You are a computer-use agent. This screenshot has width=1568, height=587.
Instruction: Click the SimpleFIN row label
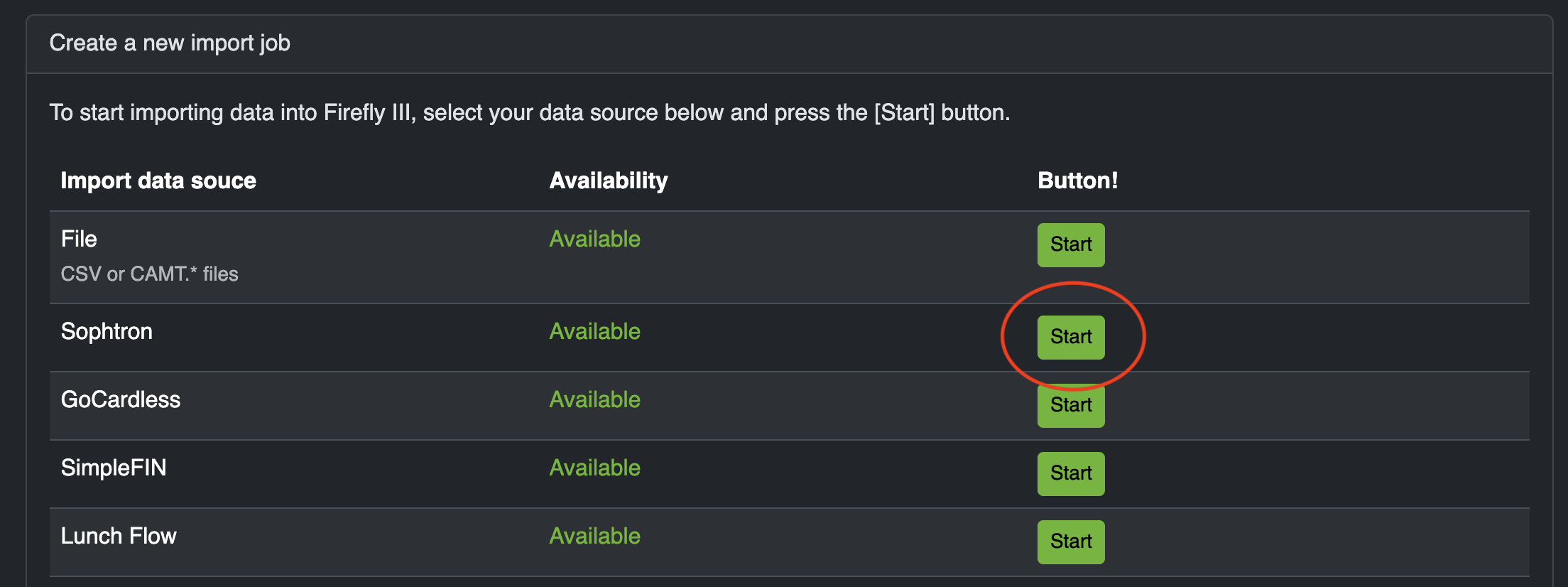[x=114, y=467]
